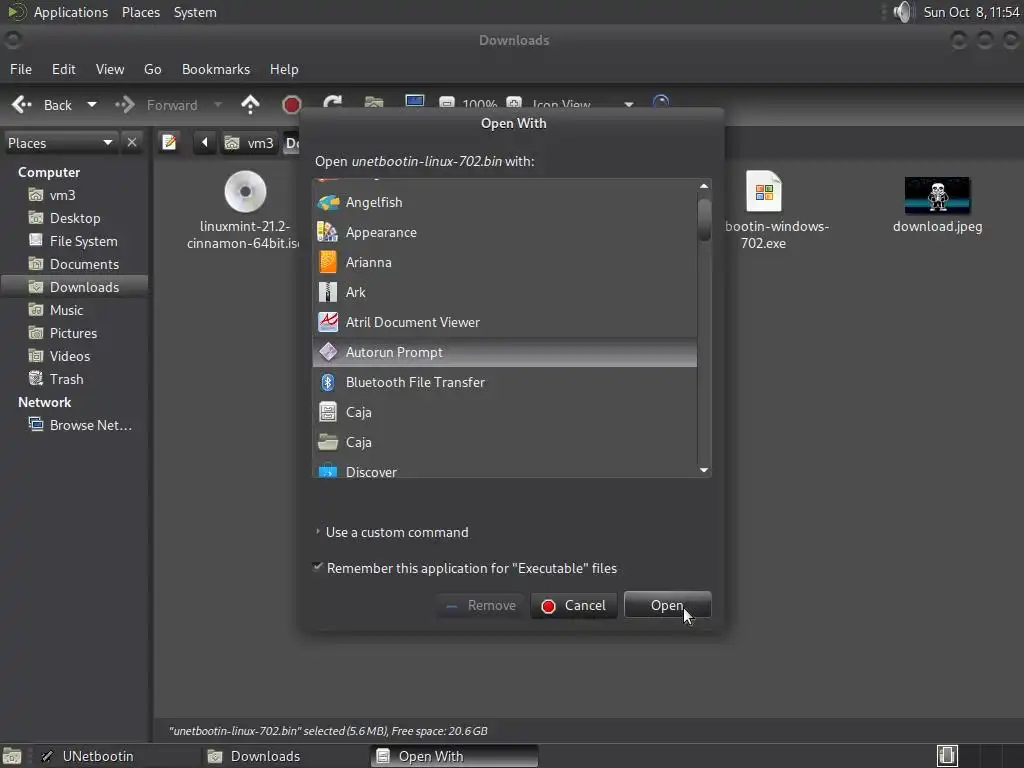Switch to Downloads window in taskbar
The image size is (1024, 768).
(285, 756)
